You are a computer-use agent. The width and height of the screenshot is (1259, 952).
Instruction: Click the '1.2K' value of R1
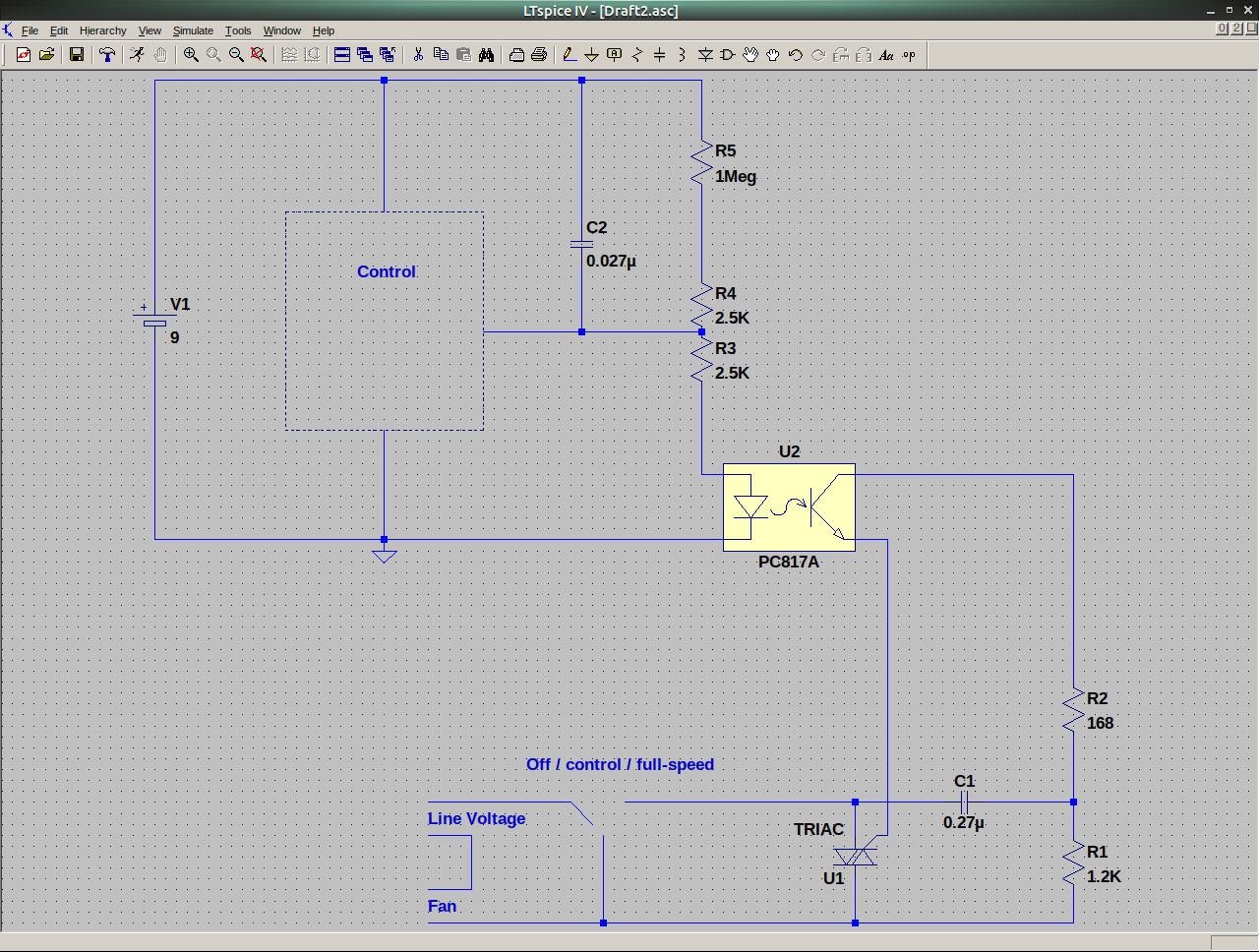pyautogui.click(x=1104, y=876)
